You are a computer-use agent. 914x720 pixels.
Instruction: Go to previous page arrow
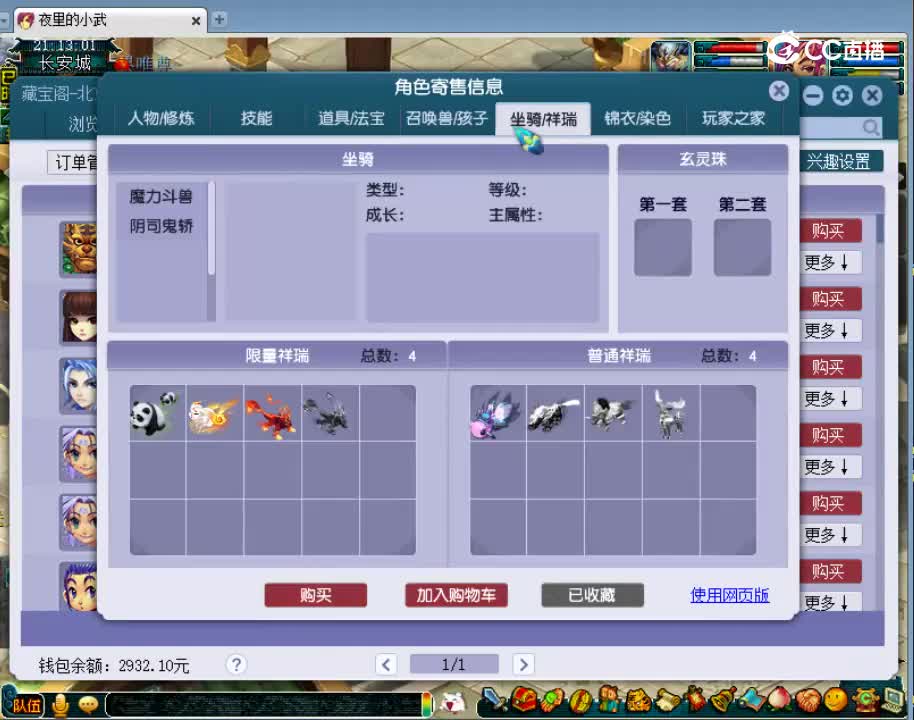tap(386, 664)
